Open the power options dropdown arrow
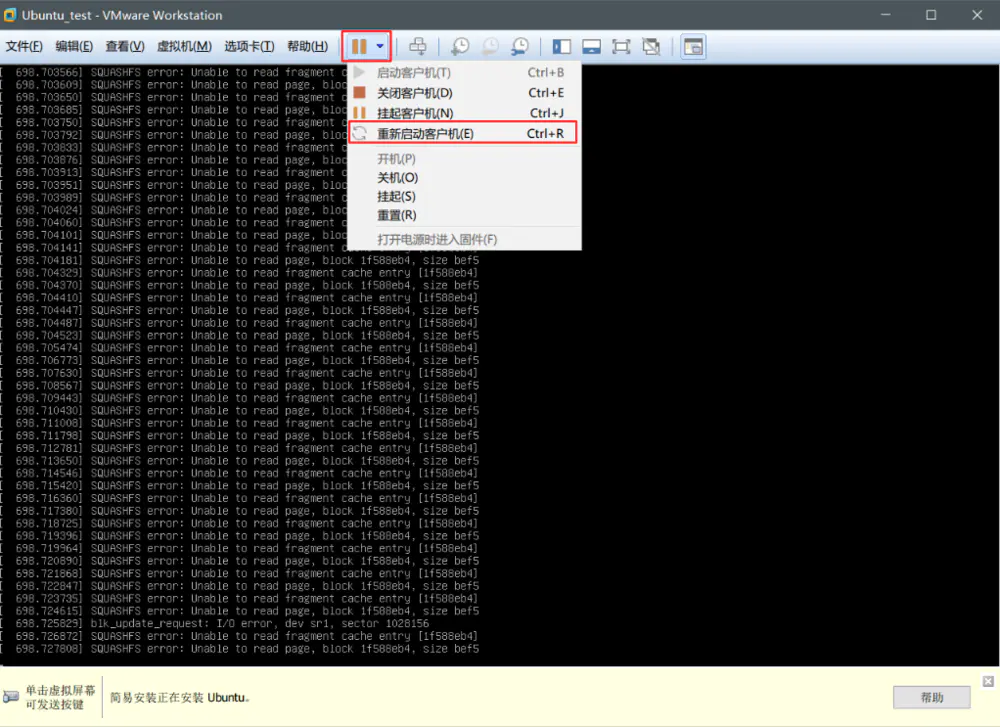1000x727 pixels. click(380, 47)
